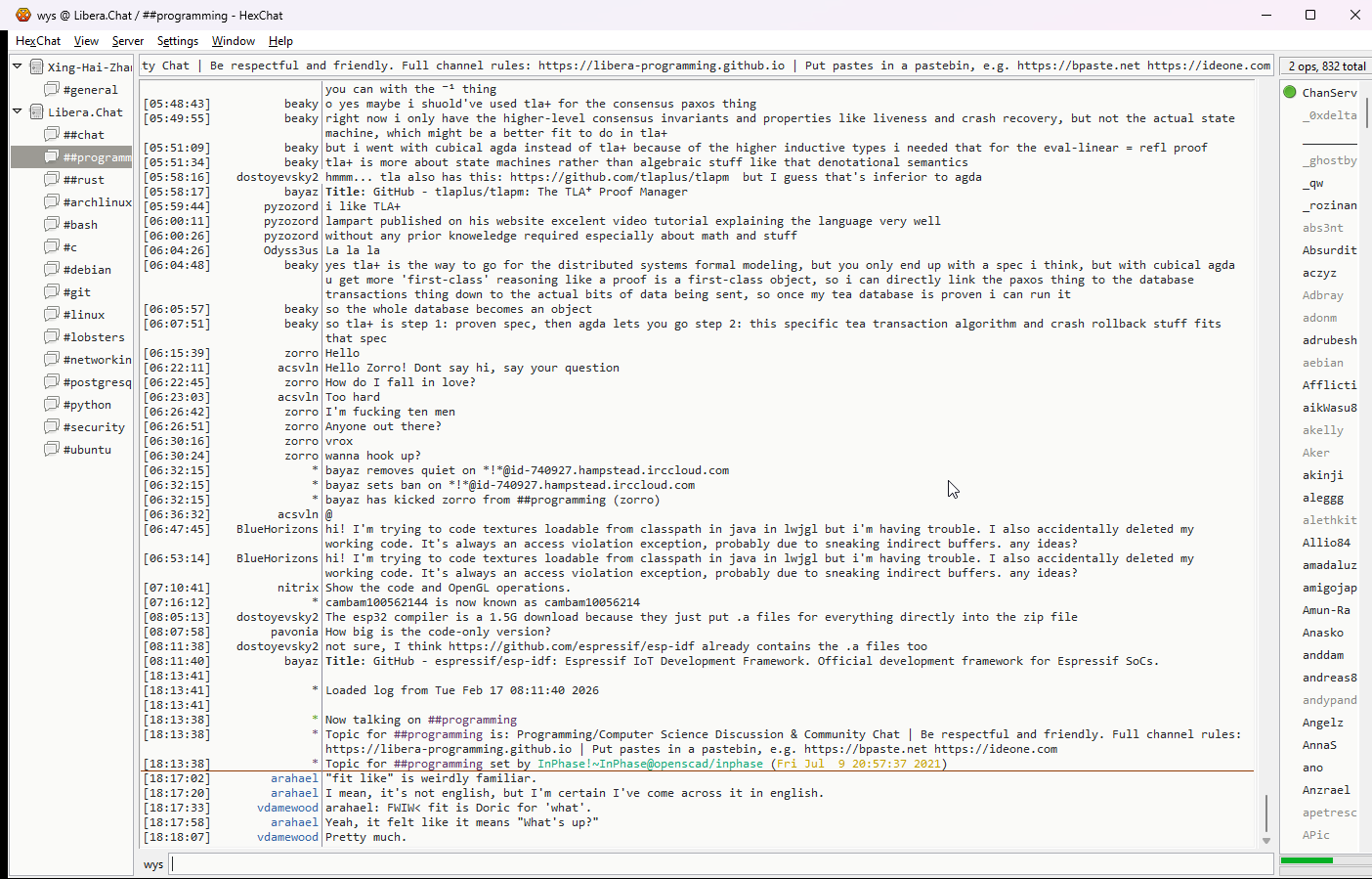The width and height of the screenshot is (1372, 879).
Task: Click the wys nickname button
Action: (x=153, y=864)
